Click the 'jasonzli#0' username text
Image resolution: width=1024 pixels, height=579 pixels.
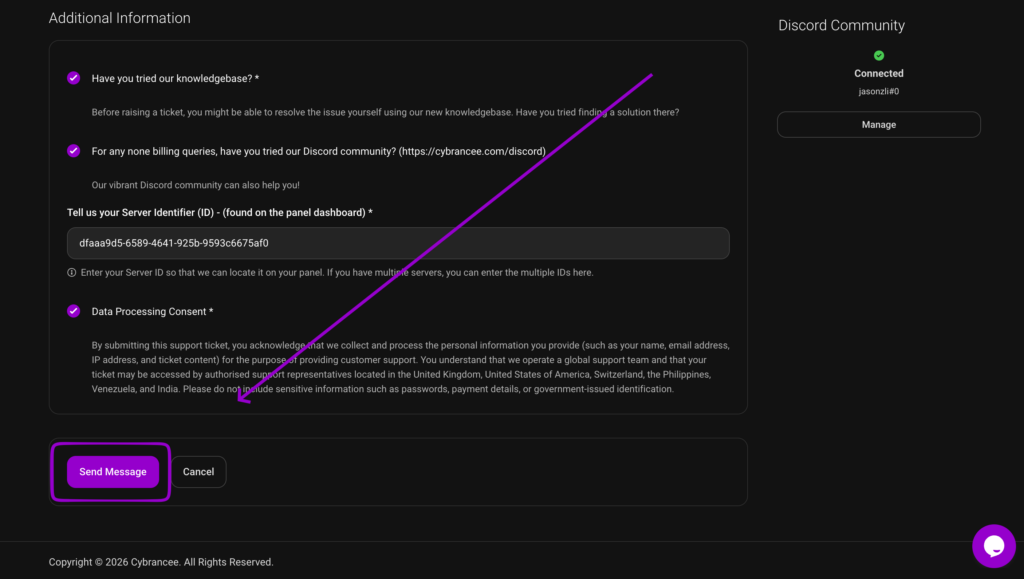[x=878, y=91]
